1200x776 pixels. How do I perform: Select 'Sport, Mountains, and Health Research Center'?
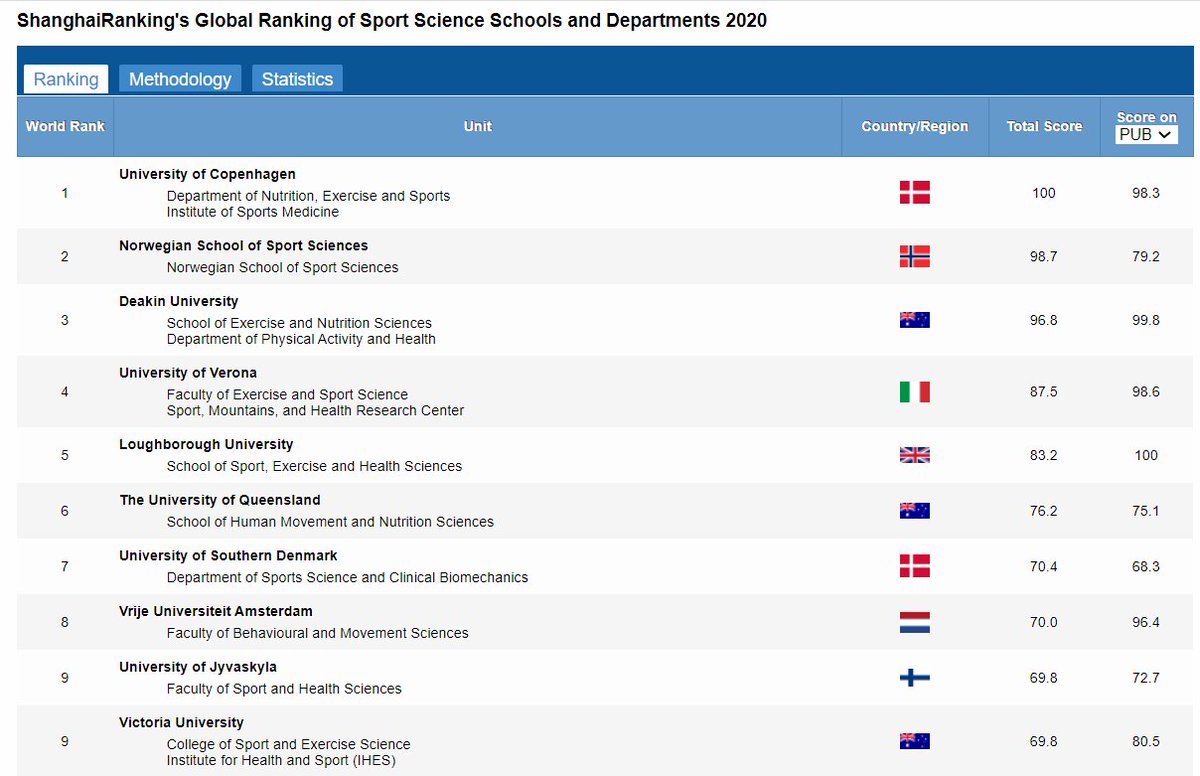[315, 410]
